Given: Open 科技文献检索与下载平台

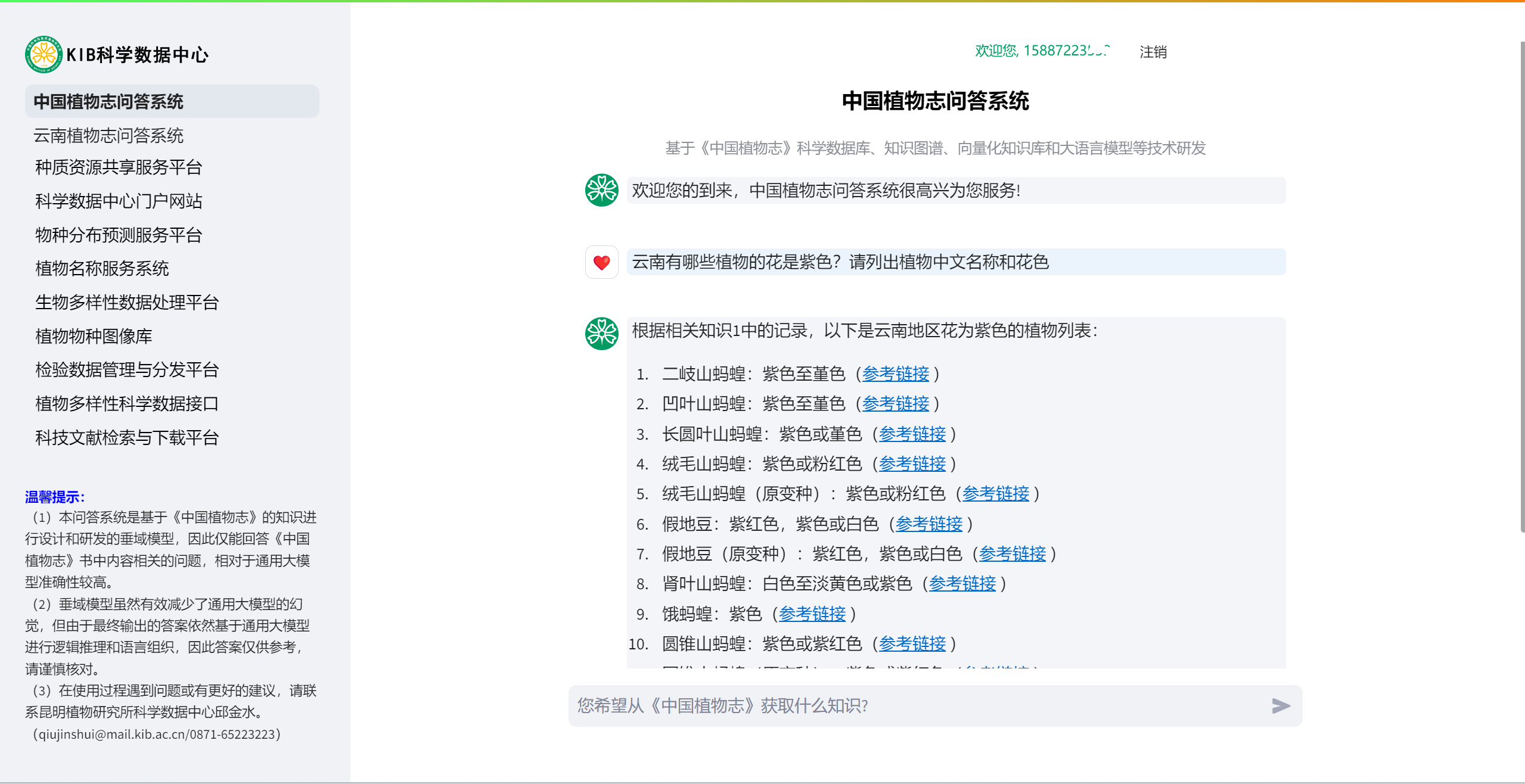Looking at the screenshot, I should pyautogui.click(x=127, y=438).
